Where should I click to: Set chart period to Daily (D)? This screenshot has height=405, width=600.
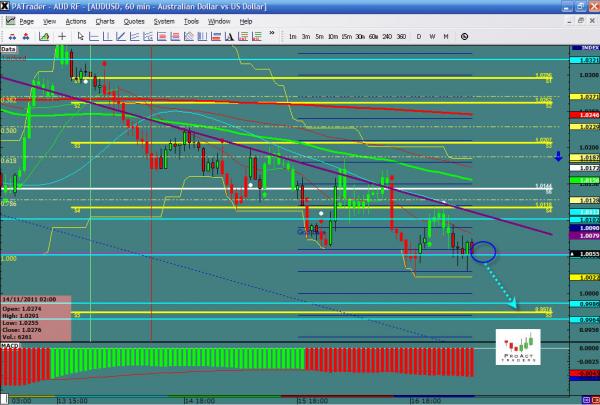point(418,36)
